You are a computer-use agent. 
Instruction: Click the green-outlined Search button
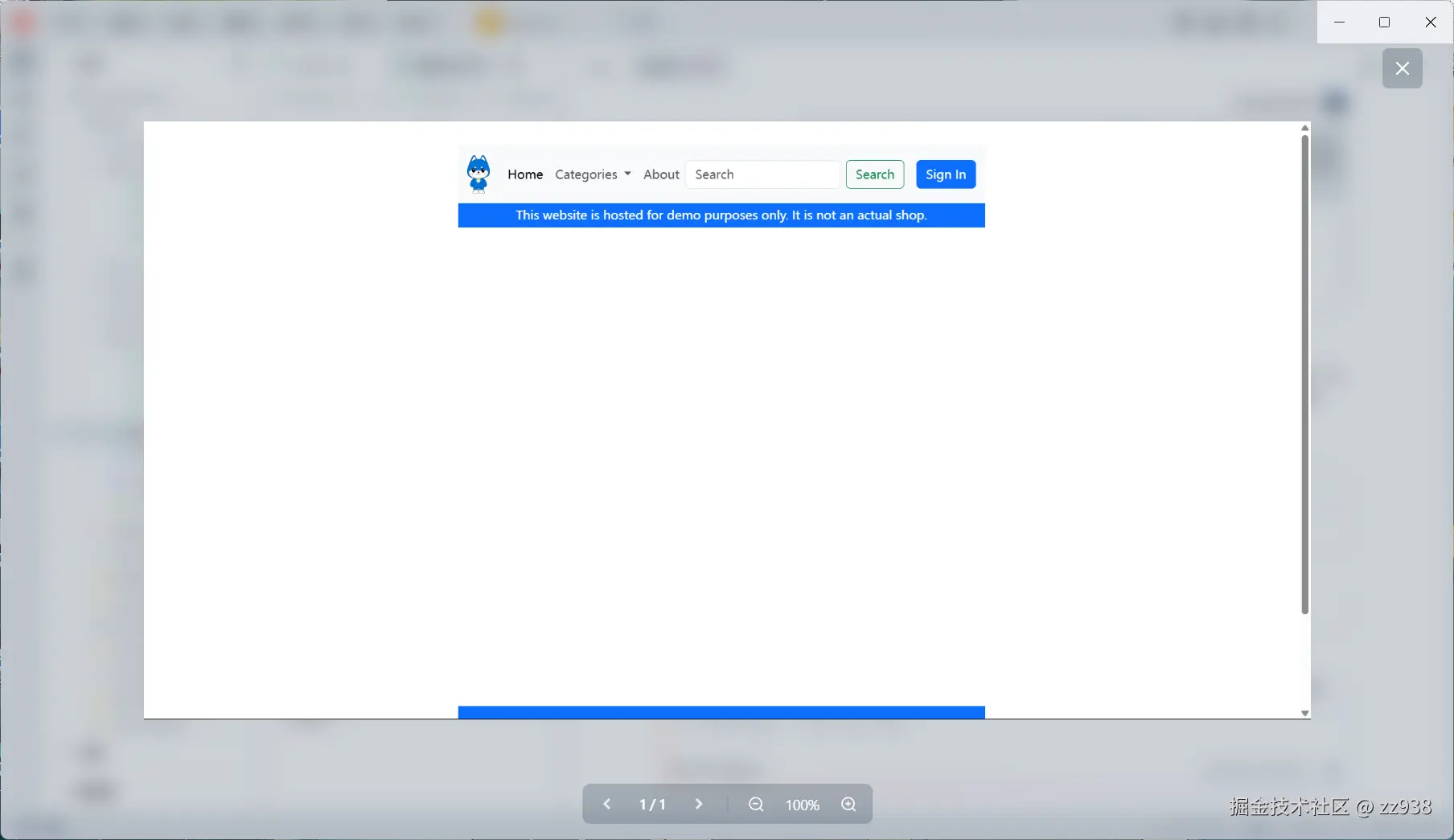click(x=875, y=174)
